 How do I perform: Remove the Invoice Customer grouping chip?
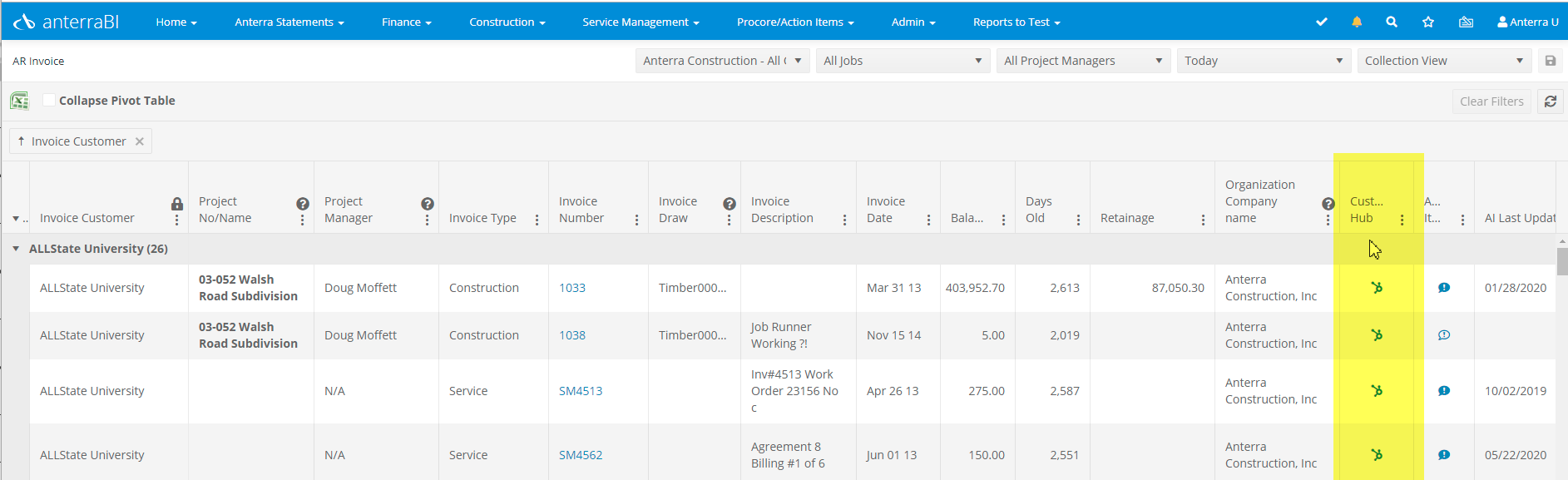[140, 141]
